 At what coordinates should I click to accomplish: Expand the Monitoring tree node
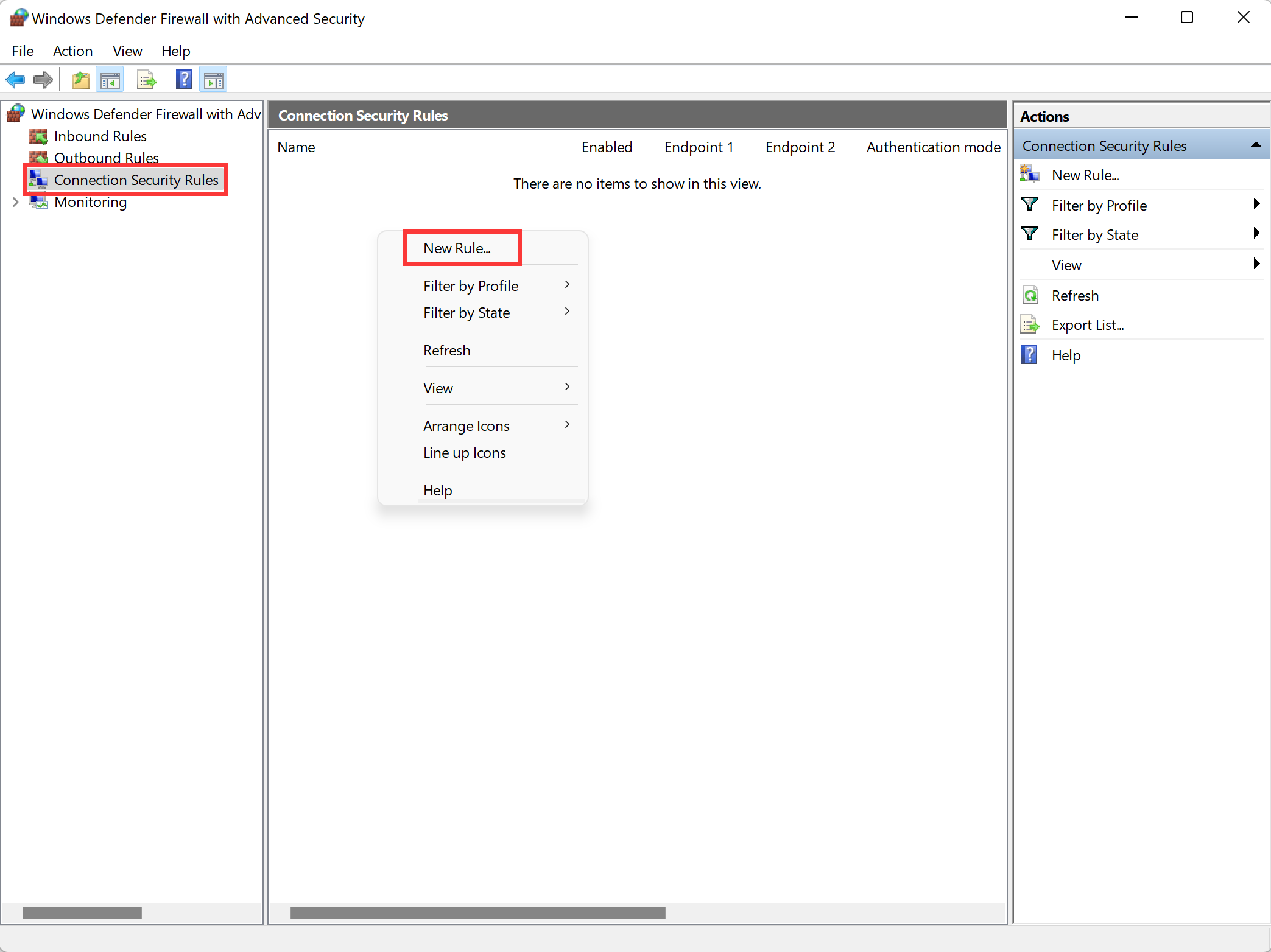coord(15,202)
